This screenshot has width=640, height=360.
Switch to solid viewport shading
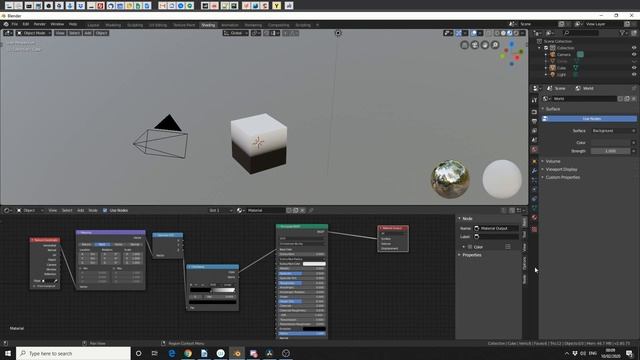click(x=503, y=33)
